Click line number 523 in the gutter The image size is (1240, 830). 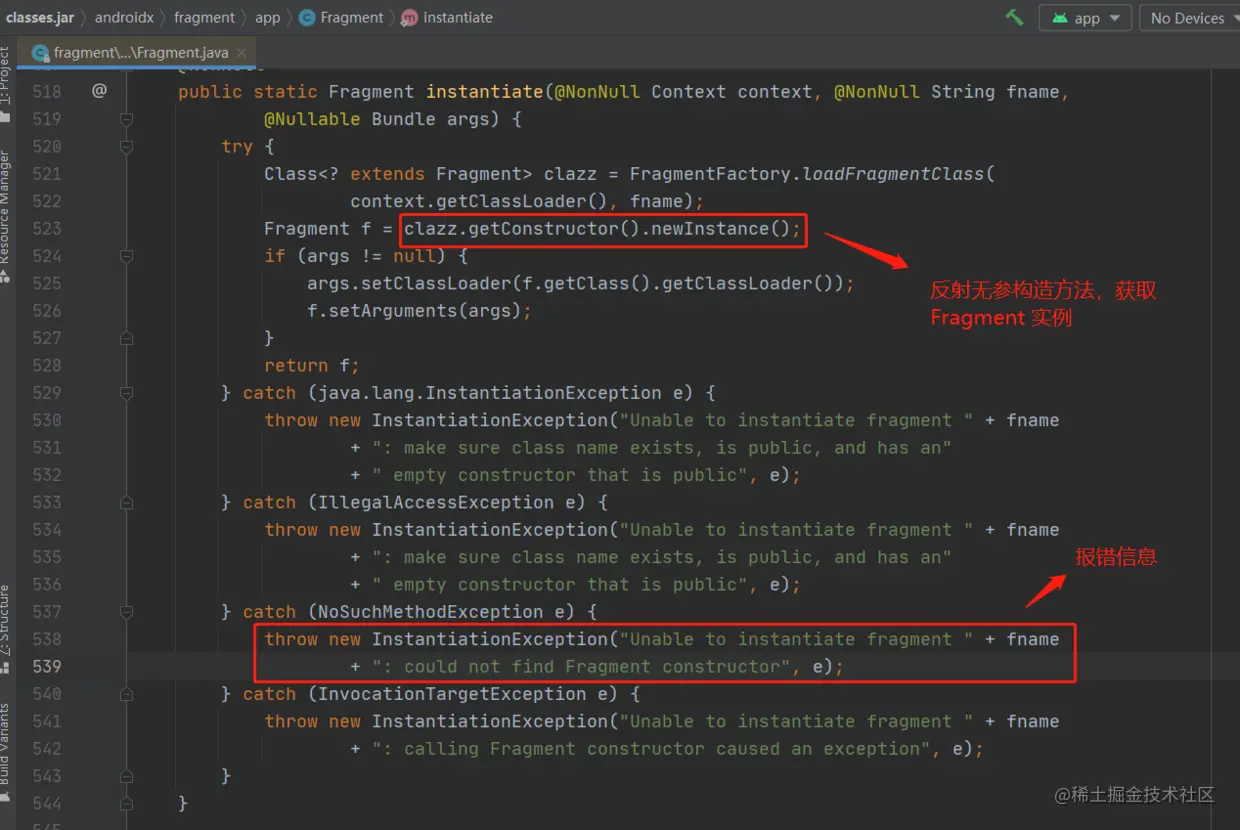pyautogui.click(x=46, y=228)
